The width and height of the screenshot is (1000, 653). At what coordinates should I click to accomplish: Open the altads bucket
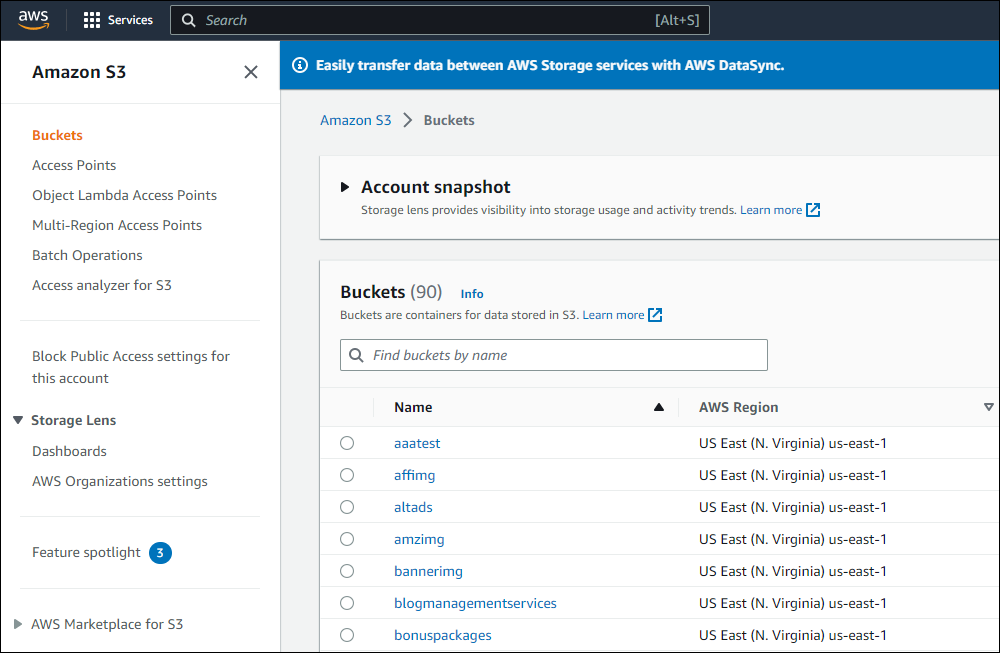413,507
